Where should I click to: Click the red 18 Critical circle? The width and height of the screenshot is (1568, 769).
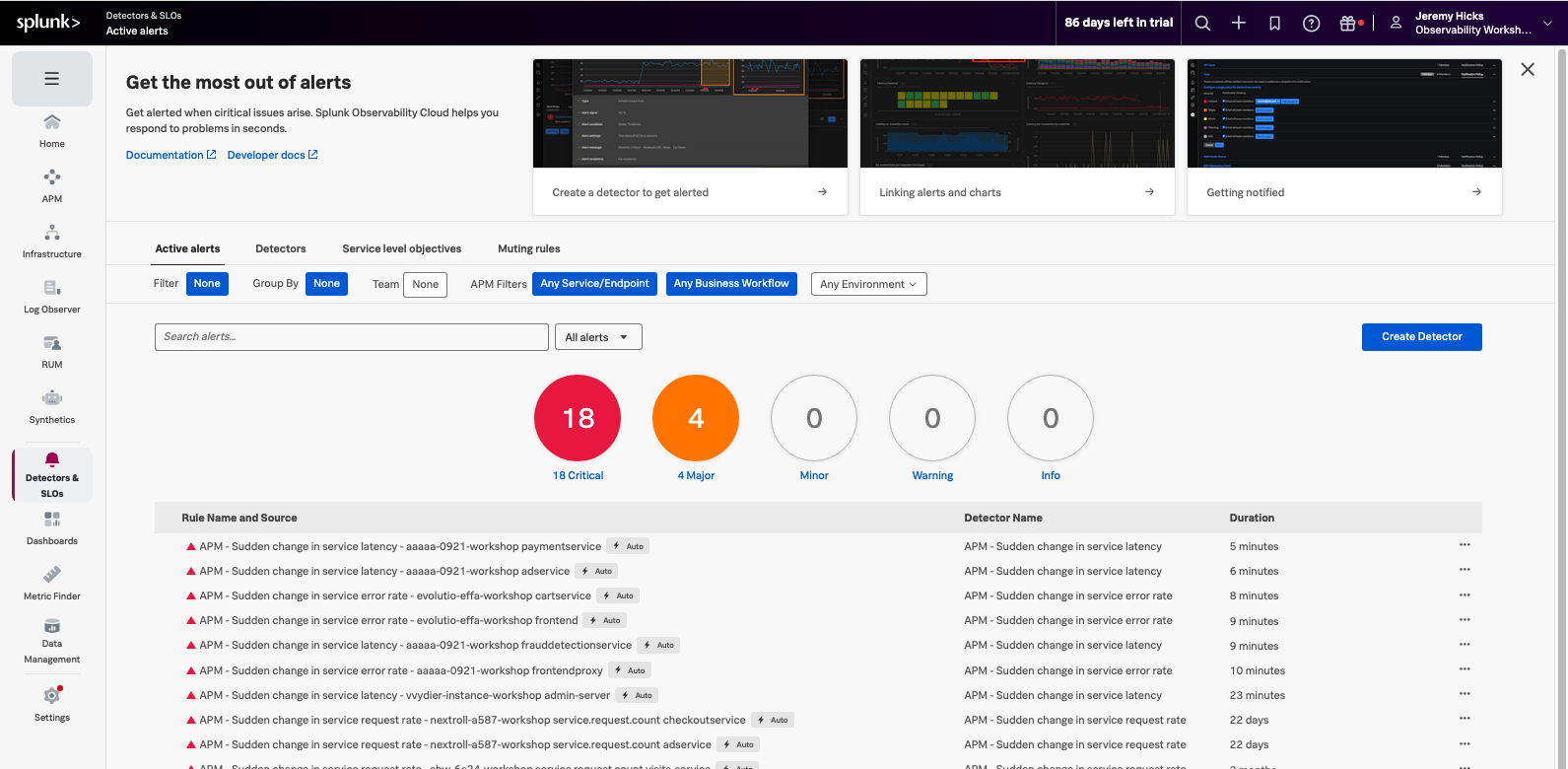tap(578, 418)
